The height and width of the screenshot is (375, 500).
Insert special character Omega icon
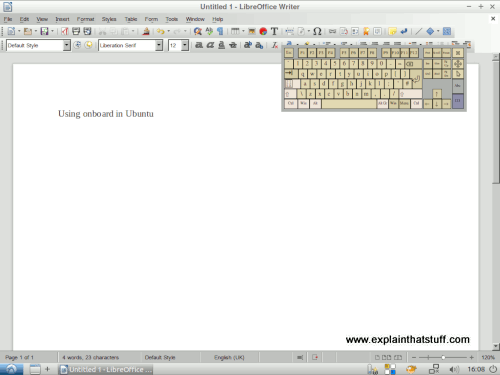click(317, 31)
